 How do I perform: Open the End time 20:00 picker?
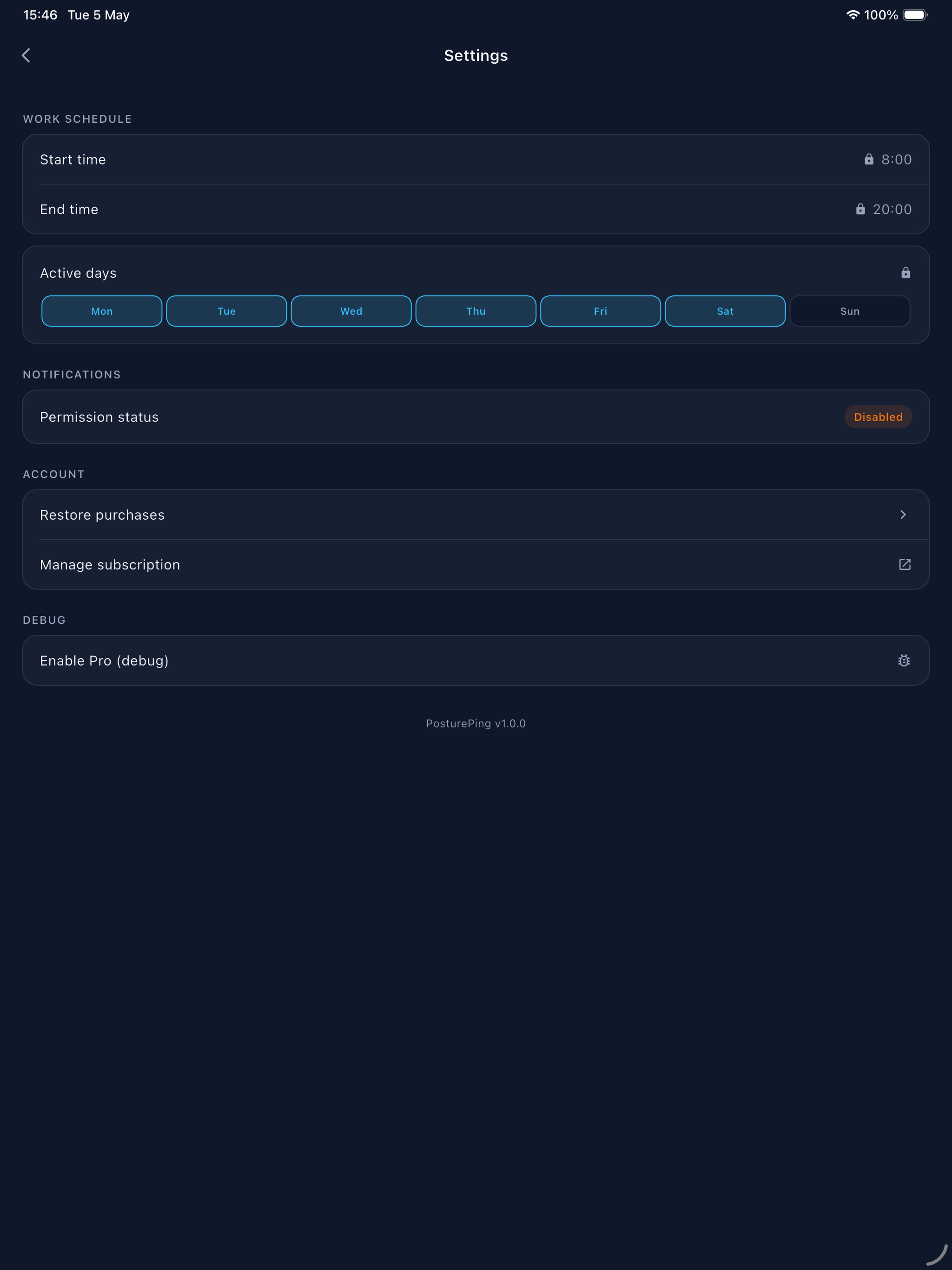tap(892, 210)
